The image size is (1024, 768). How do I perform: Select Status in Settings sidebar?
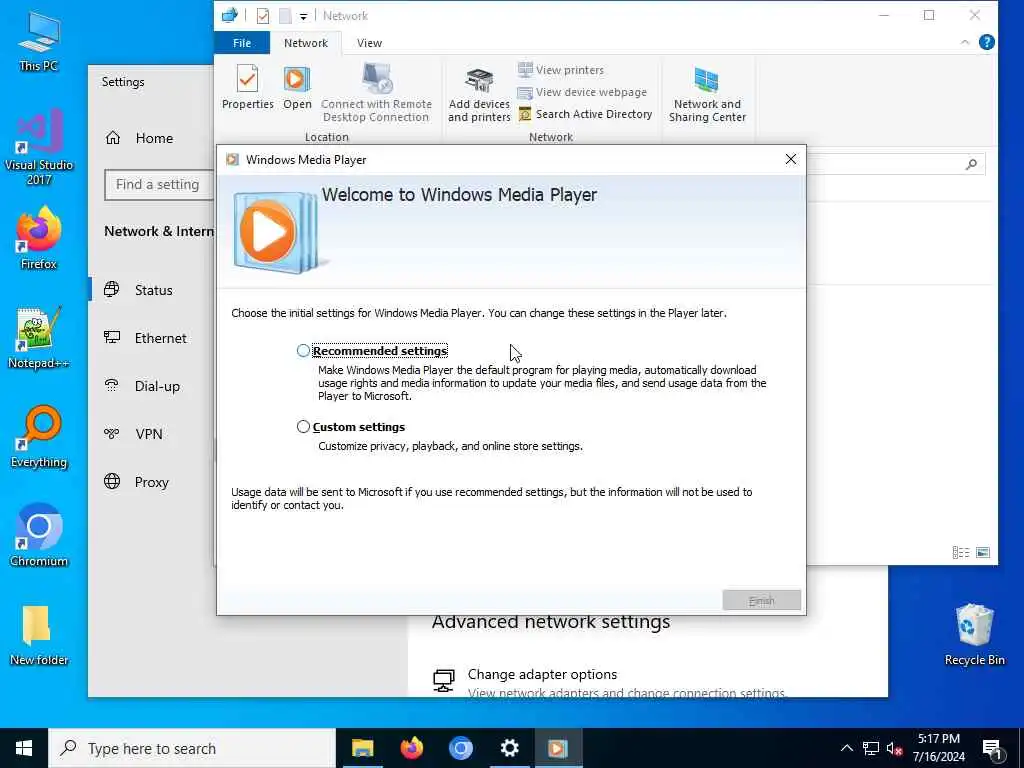point(153,290)
